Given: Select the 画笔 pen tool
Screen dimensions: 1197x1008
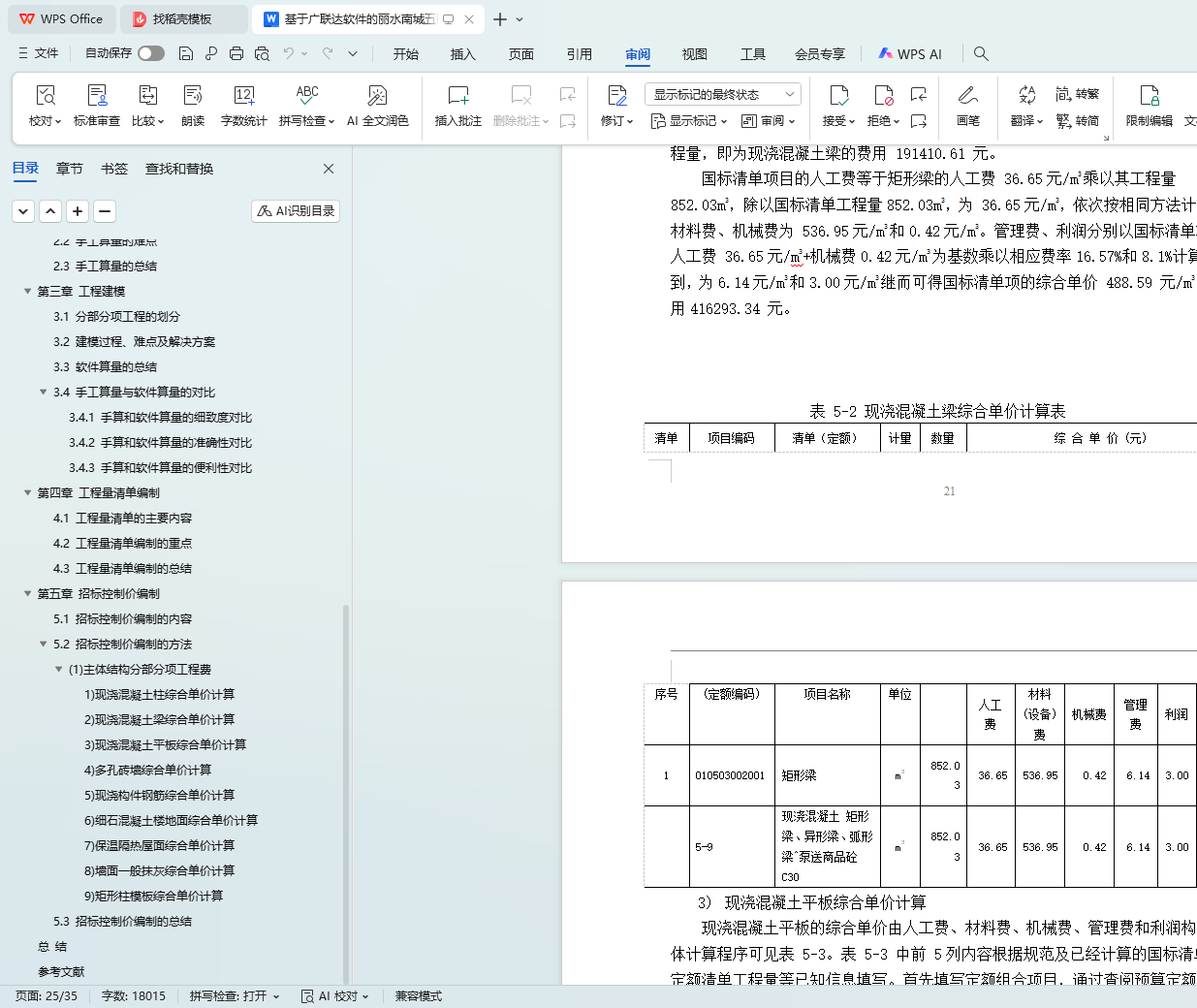Looking at the screenshot, I should click(967, 96).
